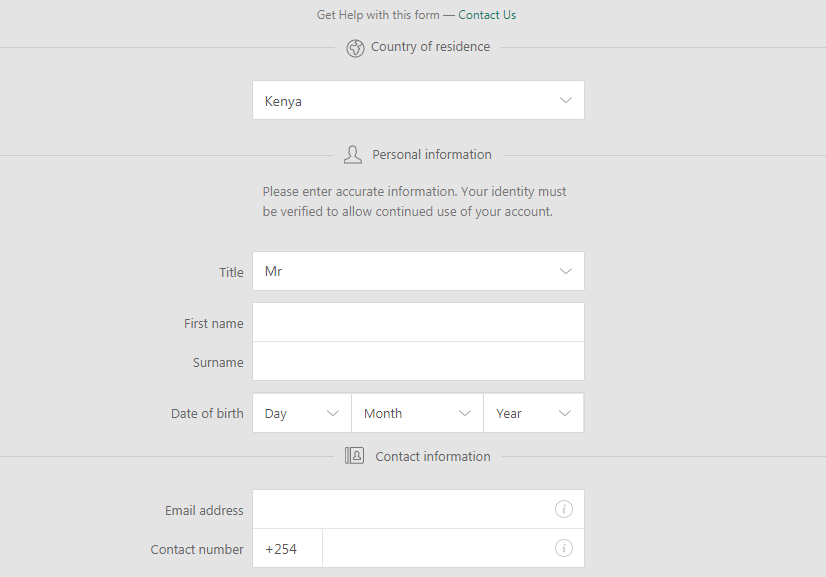Image resolution: width=826 pixels, height=577 pixels.
Task: Click the info icon in Email address field
Action: [564, 509]
